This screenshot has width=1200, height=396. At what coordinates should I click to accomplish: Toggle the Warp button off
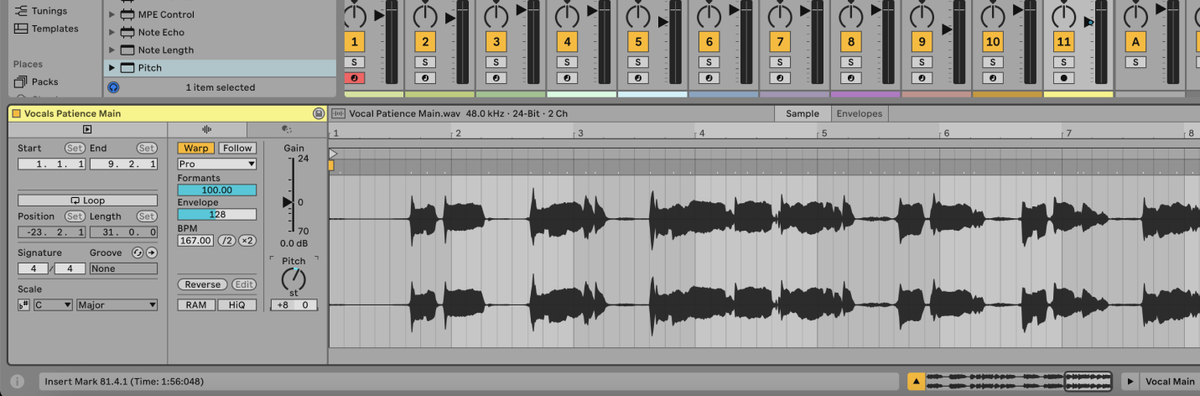[x=196, y=148]
